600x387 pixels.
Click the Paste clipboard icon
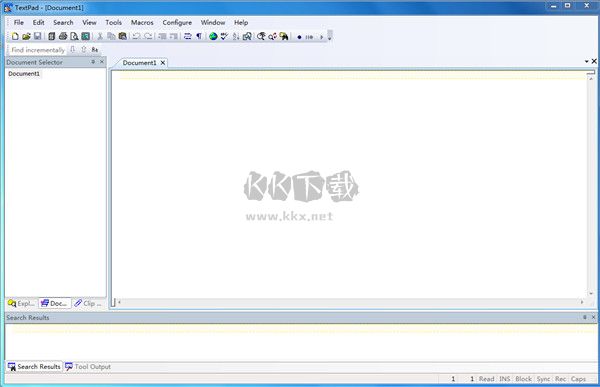tap(122, 36)
